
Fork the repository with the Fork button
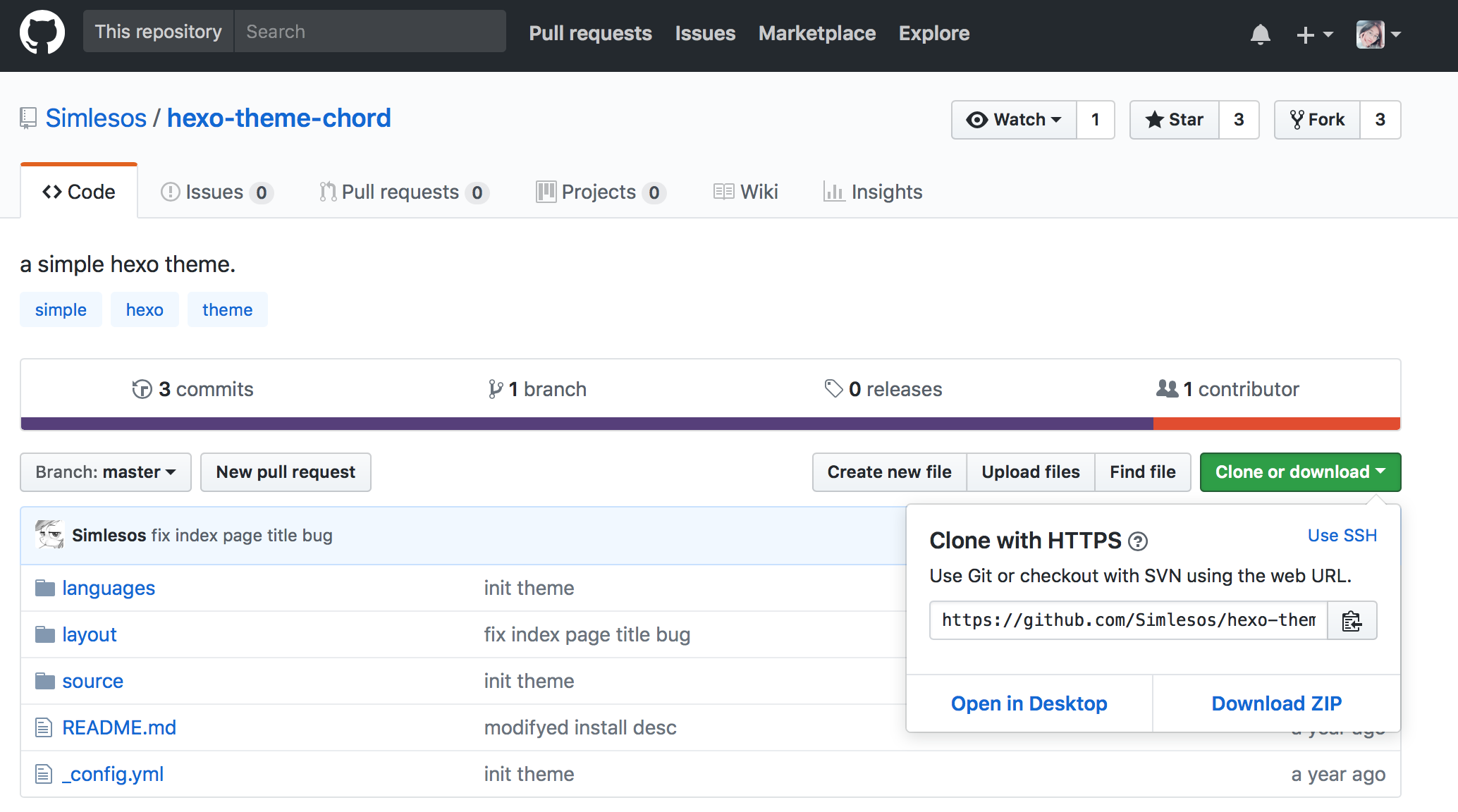click(1317, 120)
